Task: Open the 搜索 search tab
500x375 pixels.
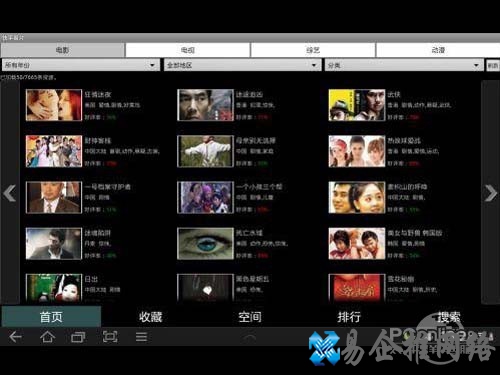Action: tap(448, 317)
